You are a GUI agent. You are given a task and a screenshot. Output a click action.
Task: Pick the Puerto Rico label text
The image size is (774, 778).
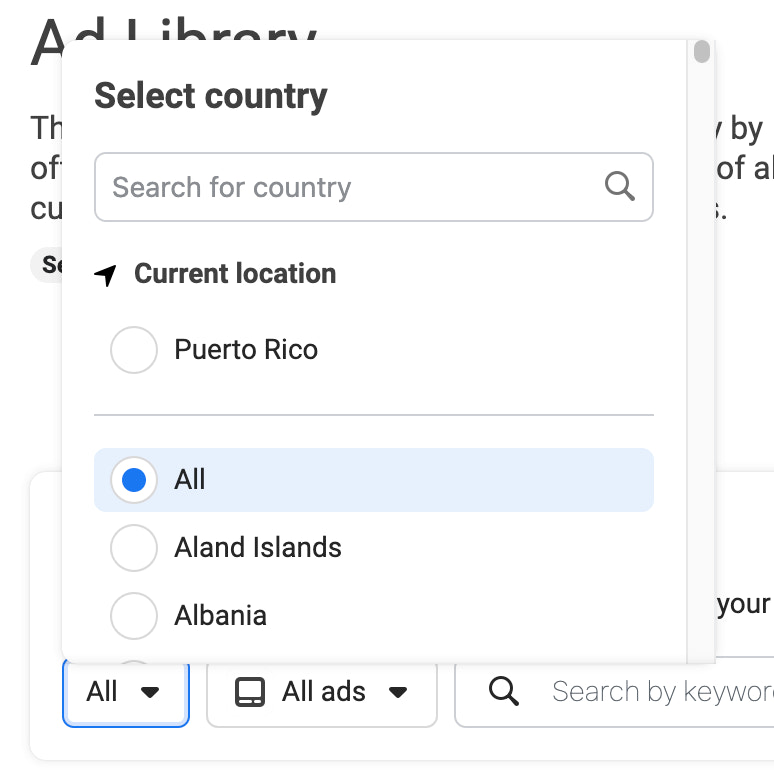(x=246, y=350)
